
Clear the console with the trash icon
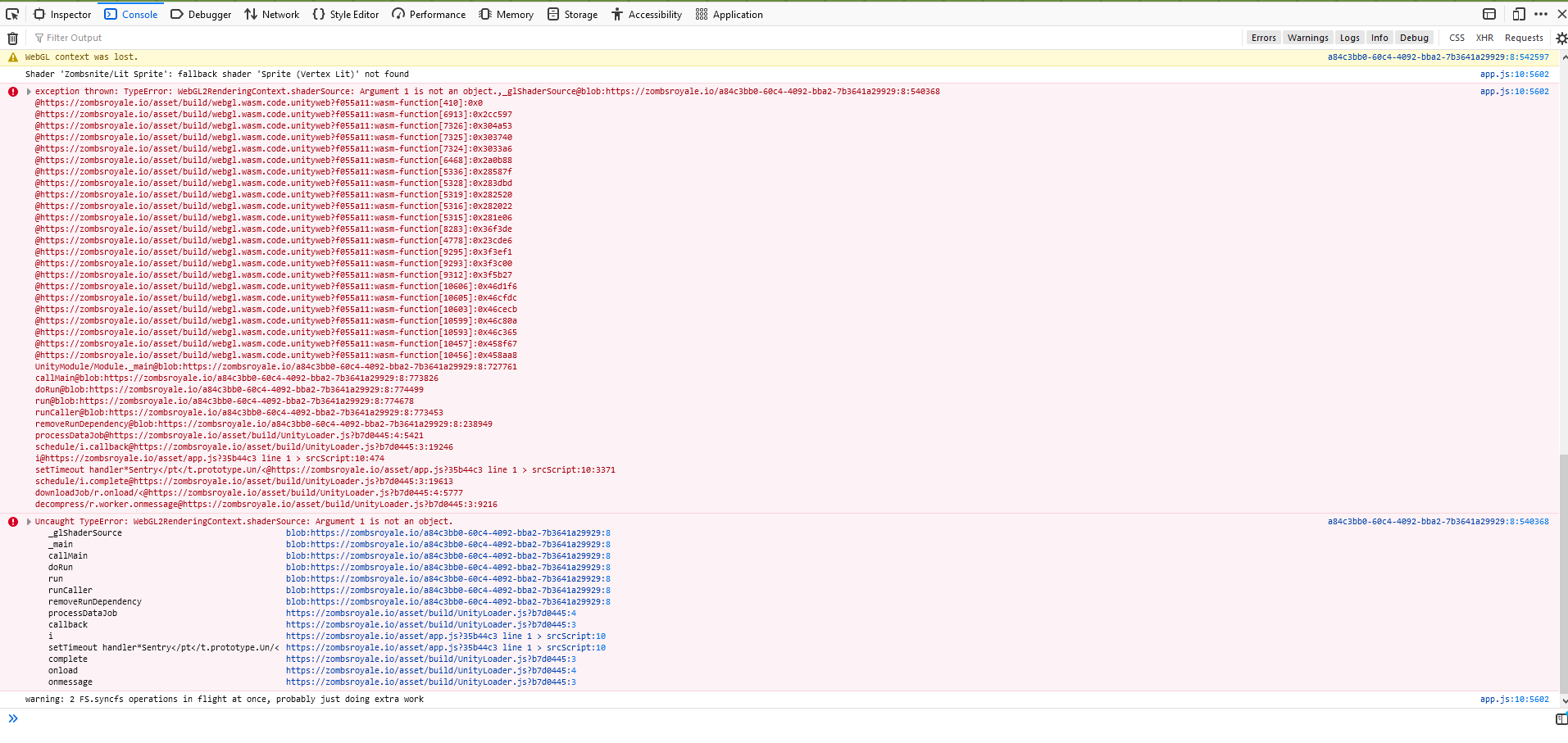pyautogui.click(x=11, y=38)
